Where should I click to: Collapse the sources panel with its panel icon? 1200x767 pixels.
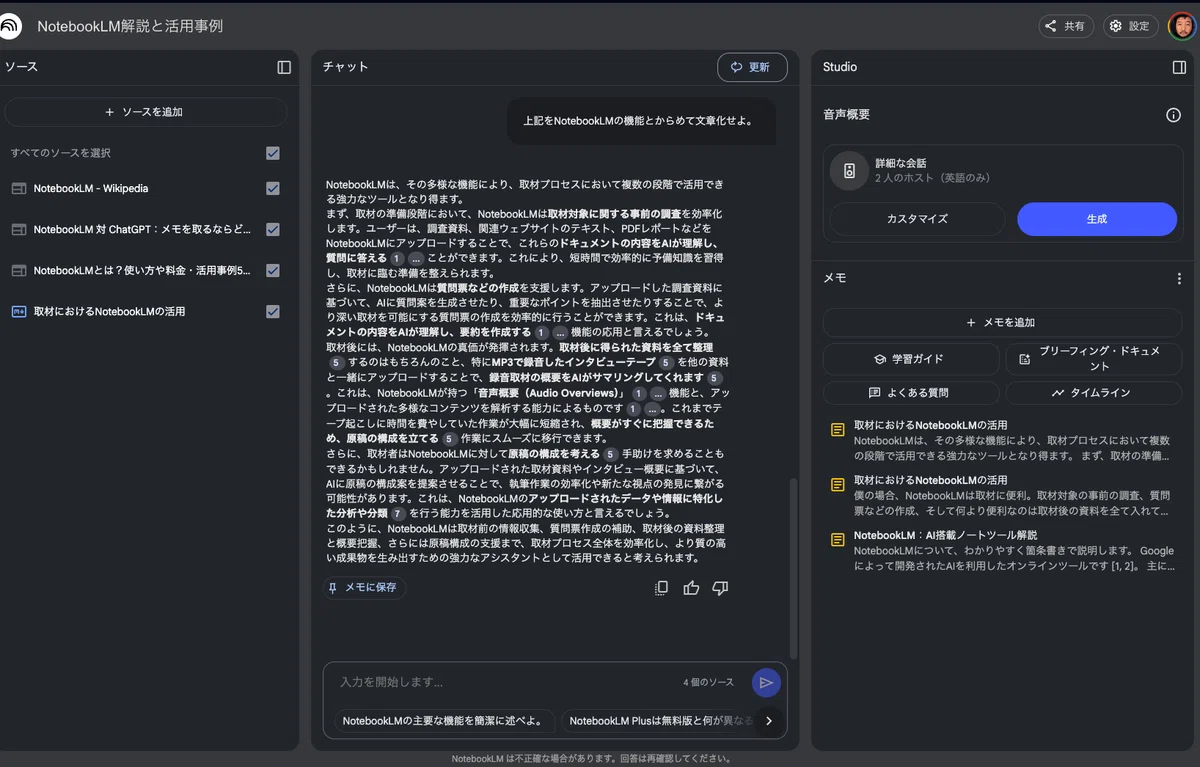[x=284, y=67]
